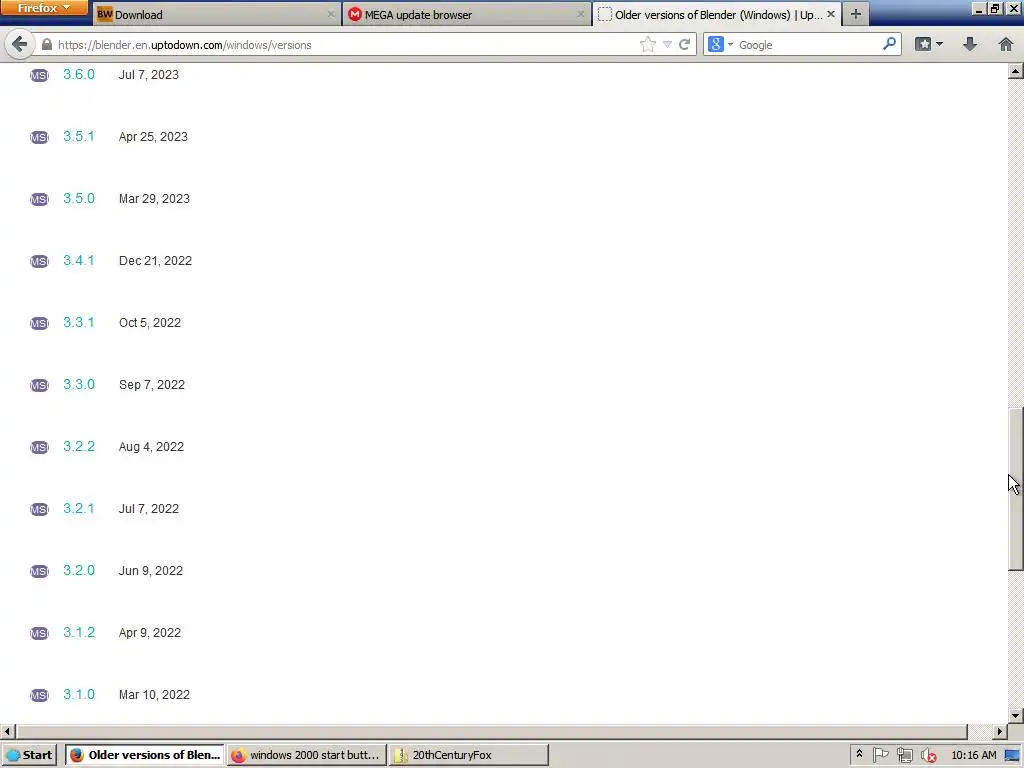
Task: Click MSI icon next to version 3.6.0
Action: click(x=39, y=75)
